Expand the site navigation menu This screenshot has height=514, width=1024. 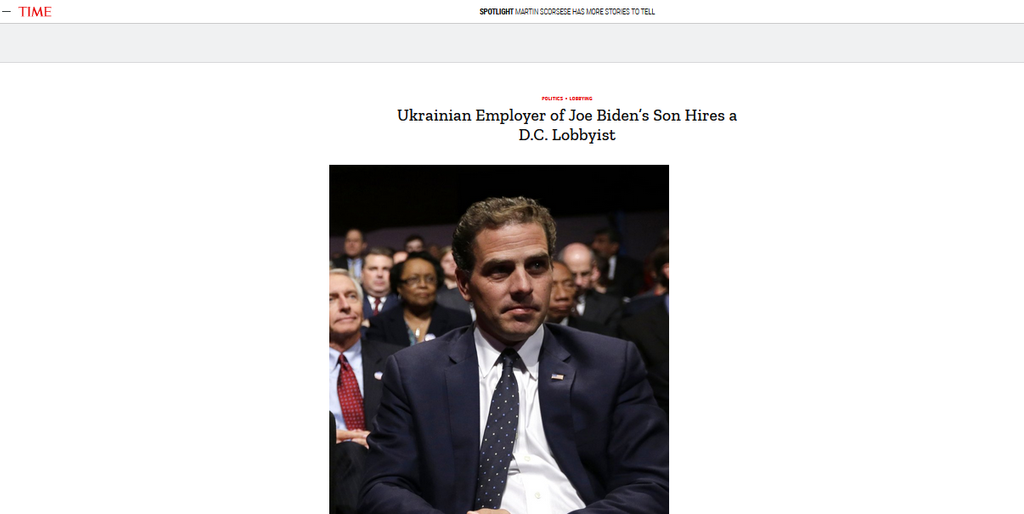(x=7, y=12)
